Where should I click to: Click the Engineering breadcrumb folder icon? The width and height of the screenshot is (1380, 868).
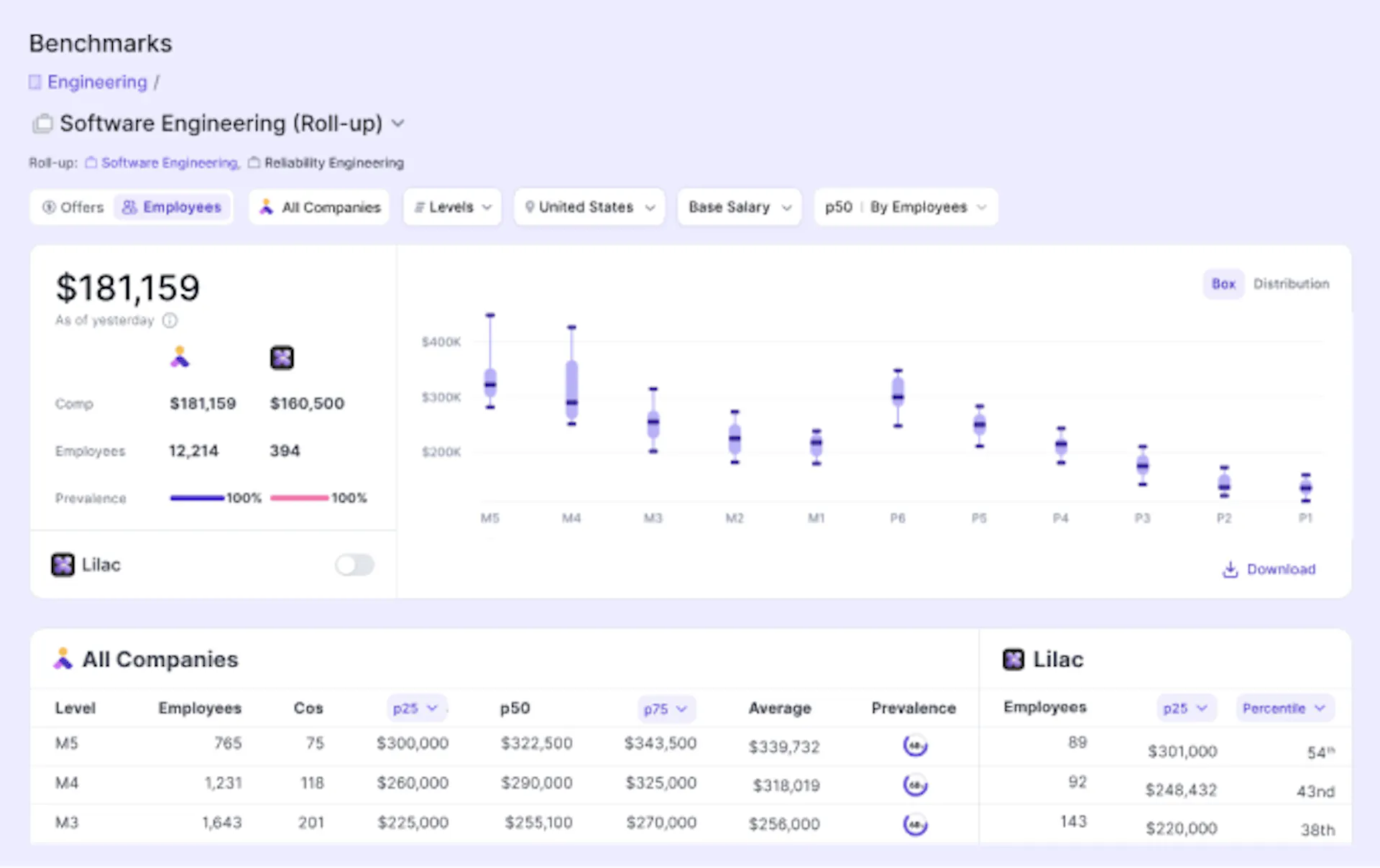pyautogui.click(x=34, y=83)
